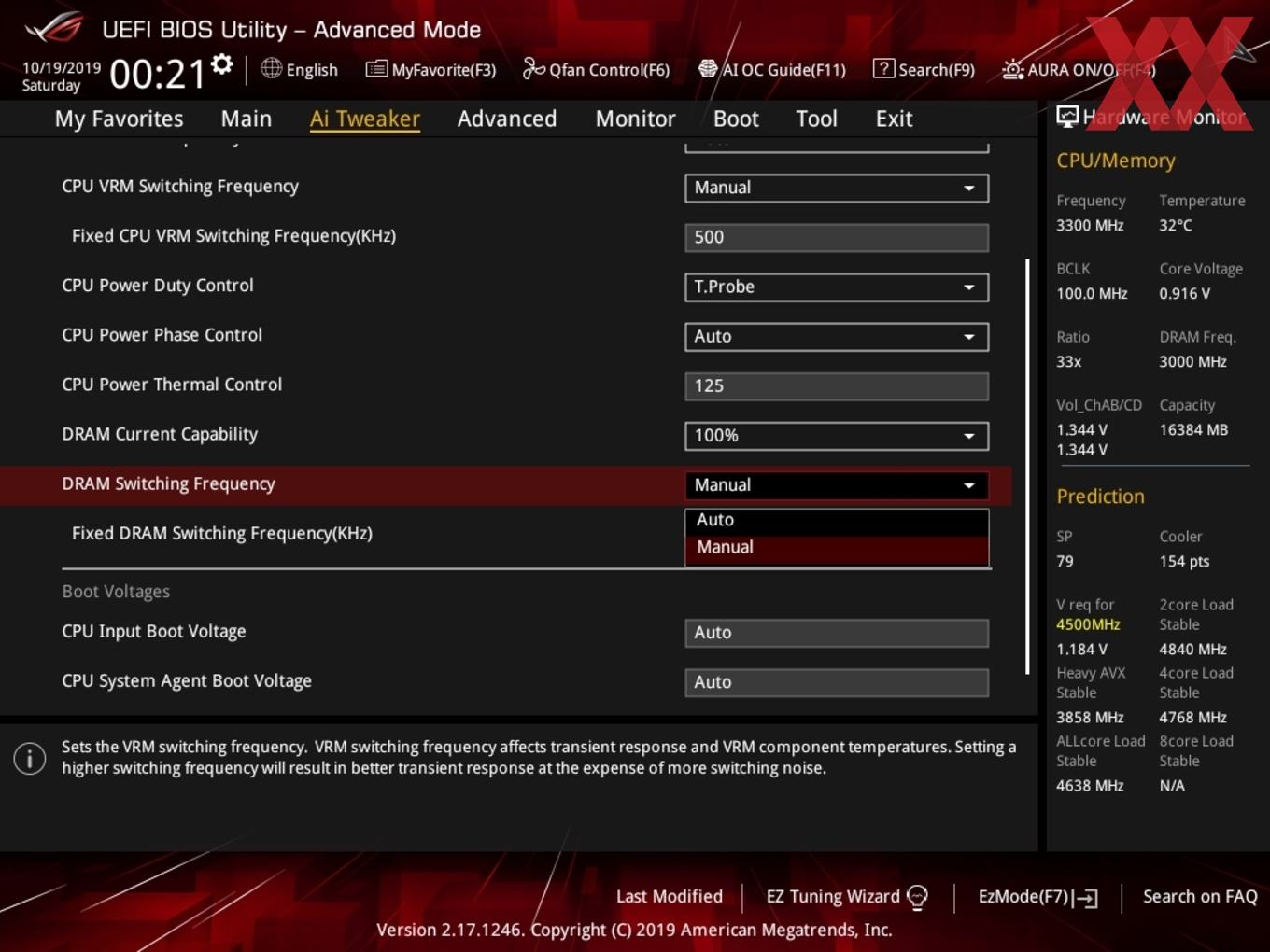Click the ROG logo icon
This screenshot has width=1270, height=952.
(54, 28)
